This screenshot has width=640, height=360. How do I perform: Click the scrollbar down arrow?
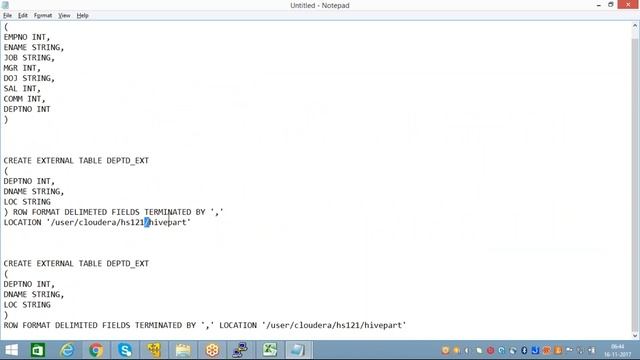(635, 336)
